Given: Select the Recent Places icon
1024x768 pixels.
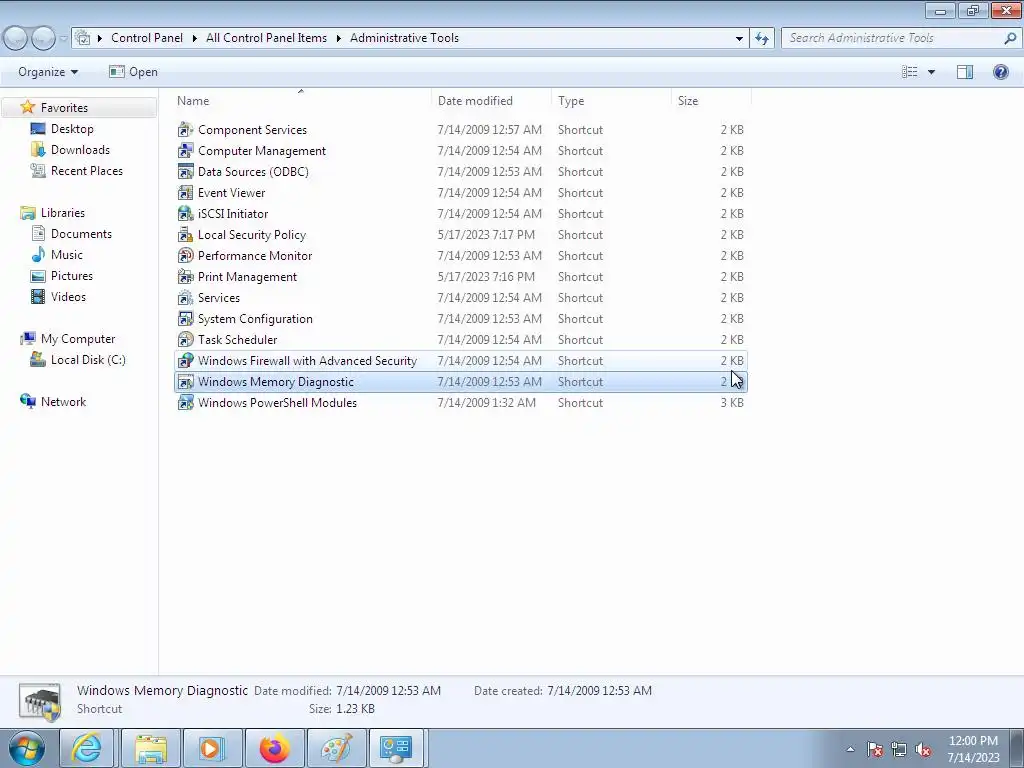Looking at the screenshot, I should [x=38, y=170].
